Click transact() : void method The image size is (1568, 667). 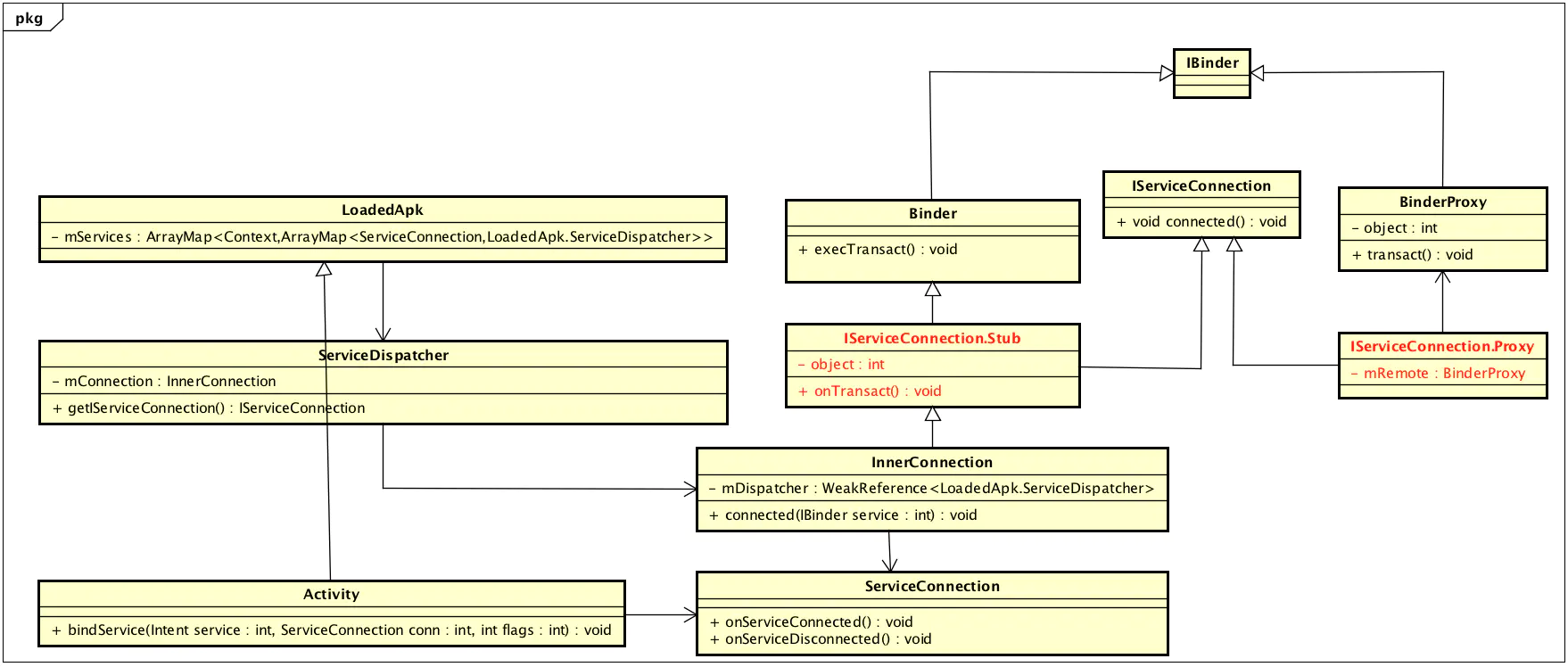pyautogui.click(x=1413, y=255)
